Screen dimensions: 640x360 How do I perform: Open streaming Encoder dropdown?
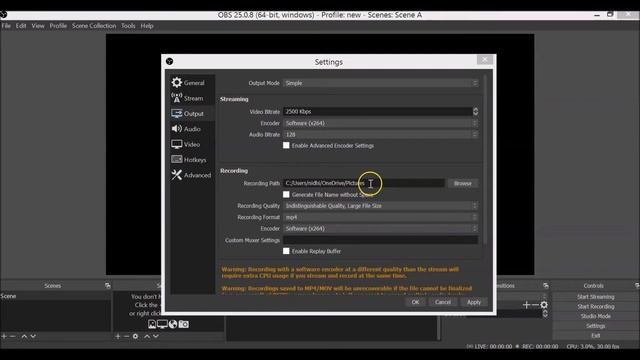(380, 123)
